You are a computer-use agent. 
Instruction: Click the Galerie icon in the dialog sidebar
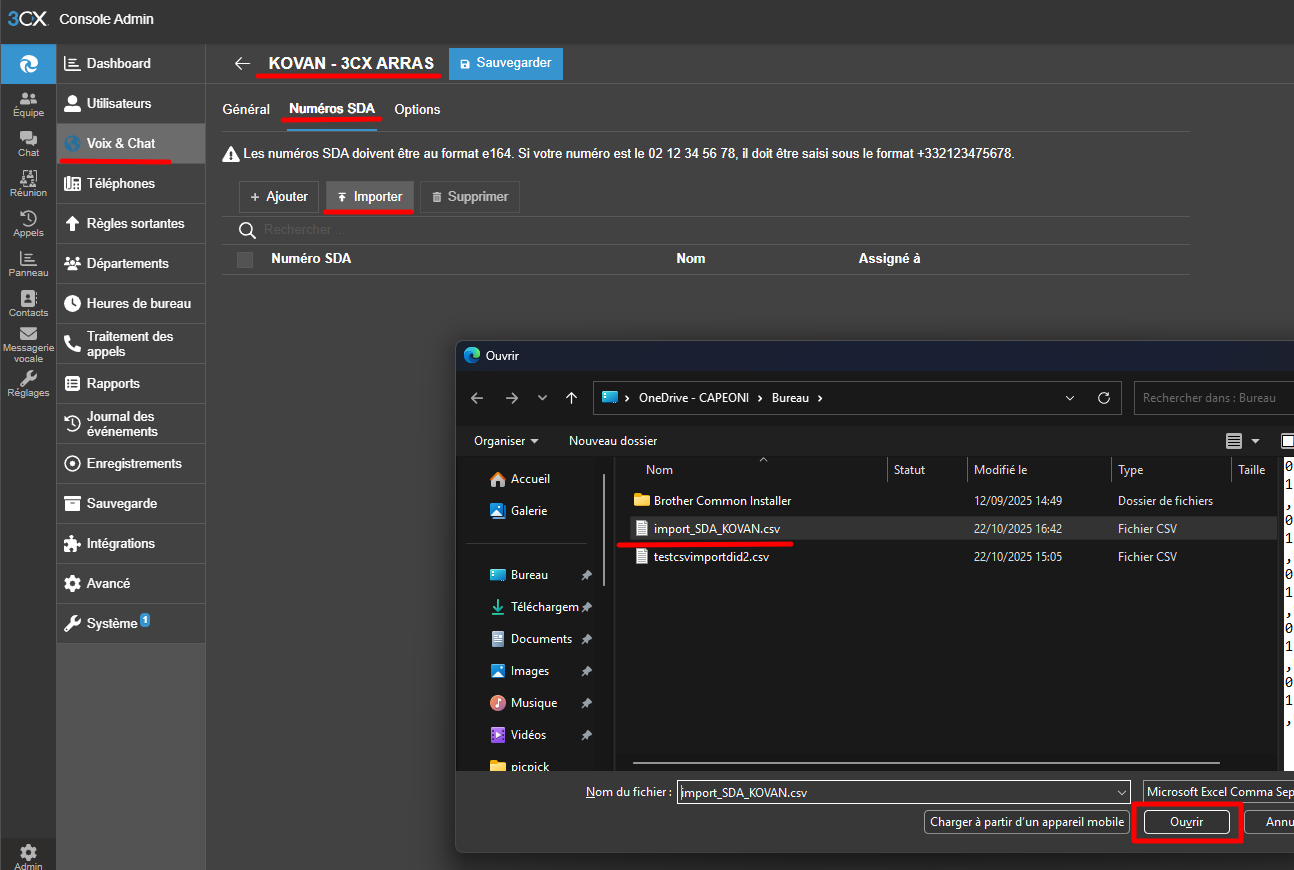coord(498,511)
